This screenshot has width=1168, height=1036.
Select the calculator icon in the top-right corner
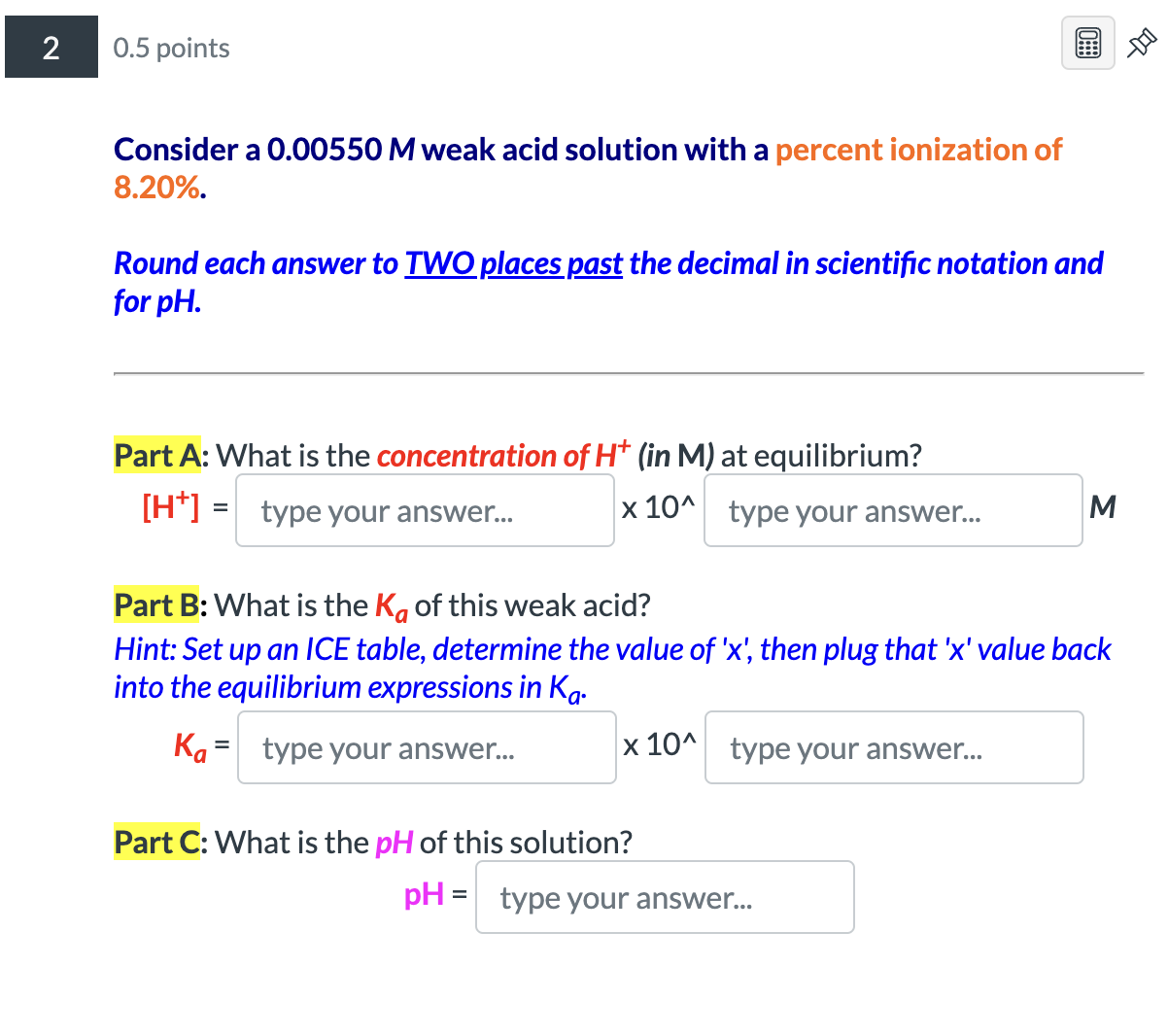1087,43
